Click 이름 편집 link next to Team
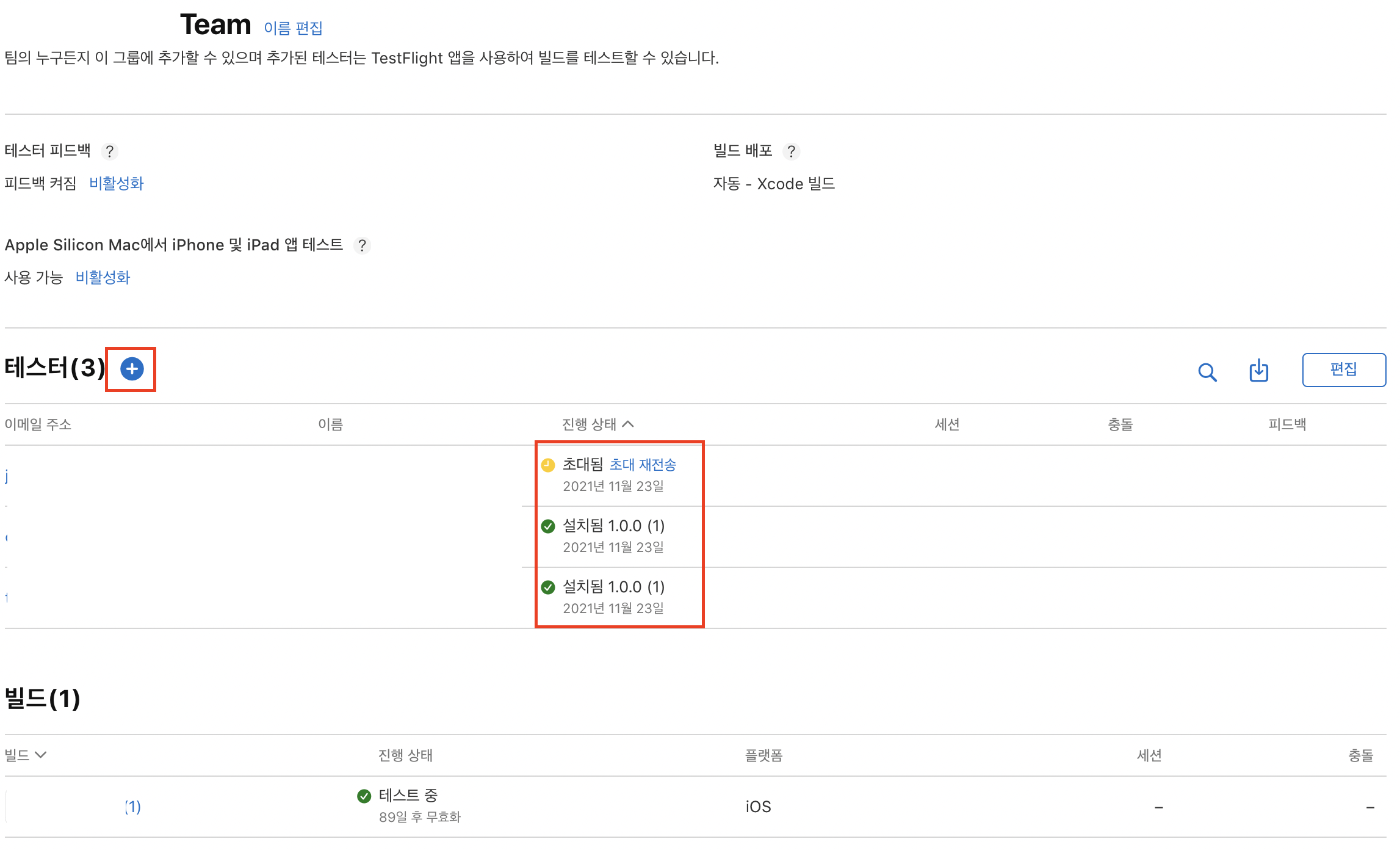Viewport: 1400px width, 850px height. [x=293, y=28]
